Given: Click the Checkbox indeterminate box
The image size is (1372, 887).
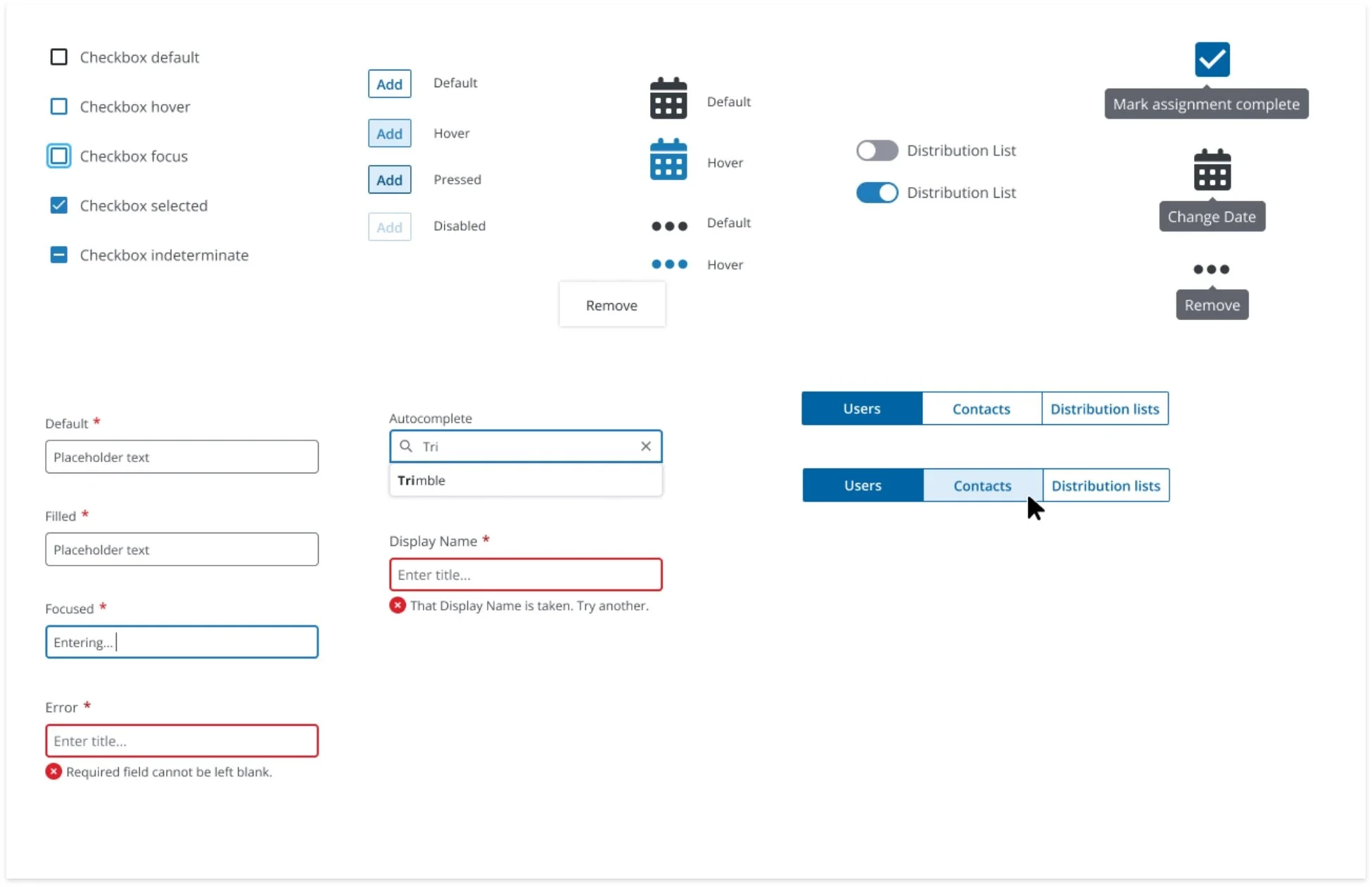Looking at the screenshot, I should [x=59, y=255].
